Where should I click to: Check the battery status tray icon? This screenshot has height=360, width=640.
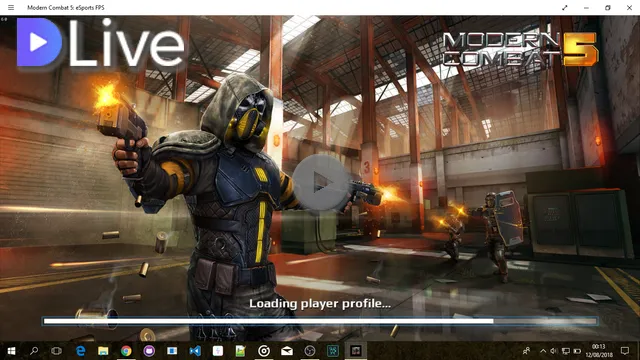click(x=577, y=351)
